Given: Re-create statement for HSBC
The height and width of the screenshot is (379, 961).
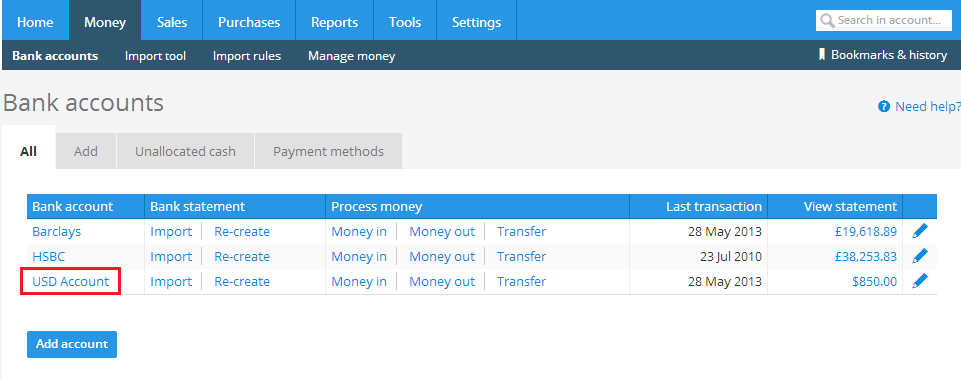Looking at the screenshot, I should [241, 256].
